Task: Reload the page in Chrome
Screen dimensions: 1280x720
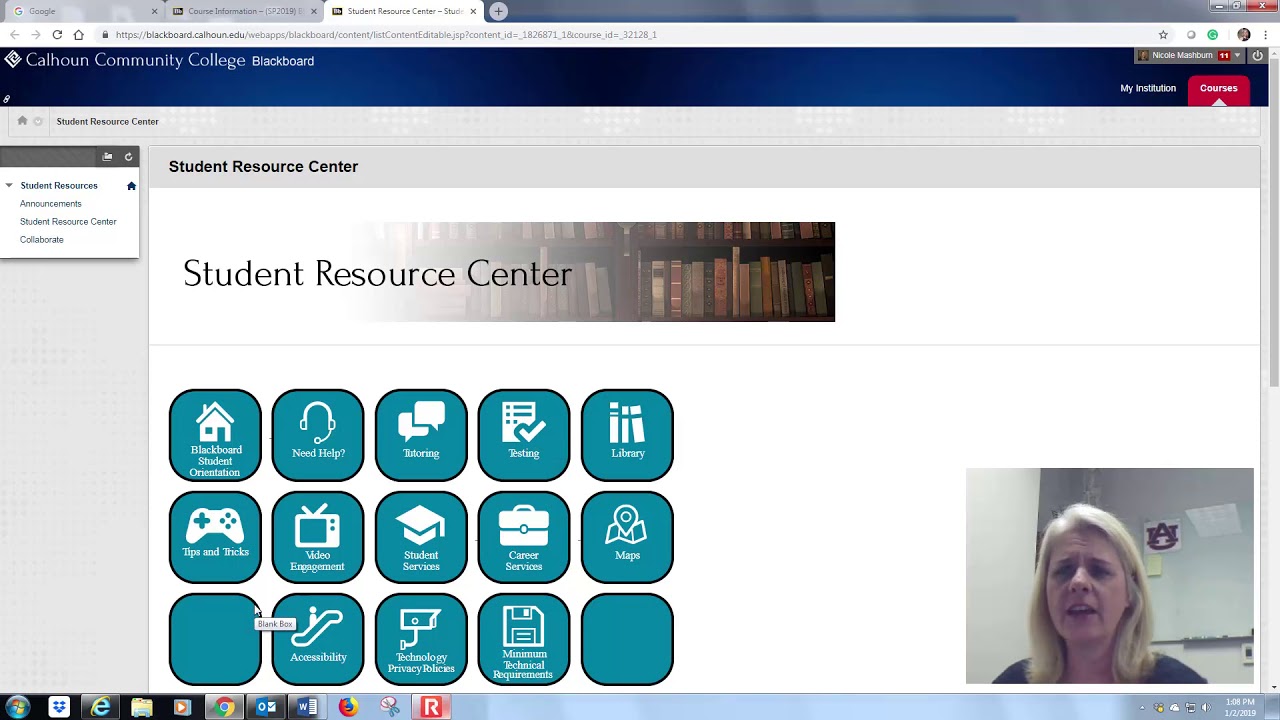Action: click(x=57, y=35)
